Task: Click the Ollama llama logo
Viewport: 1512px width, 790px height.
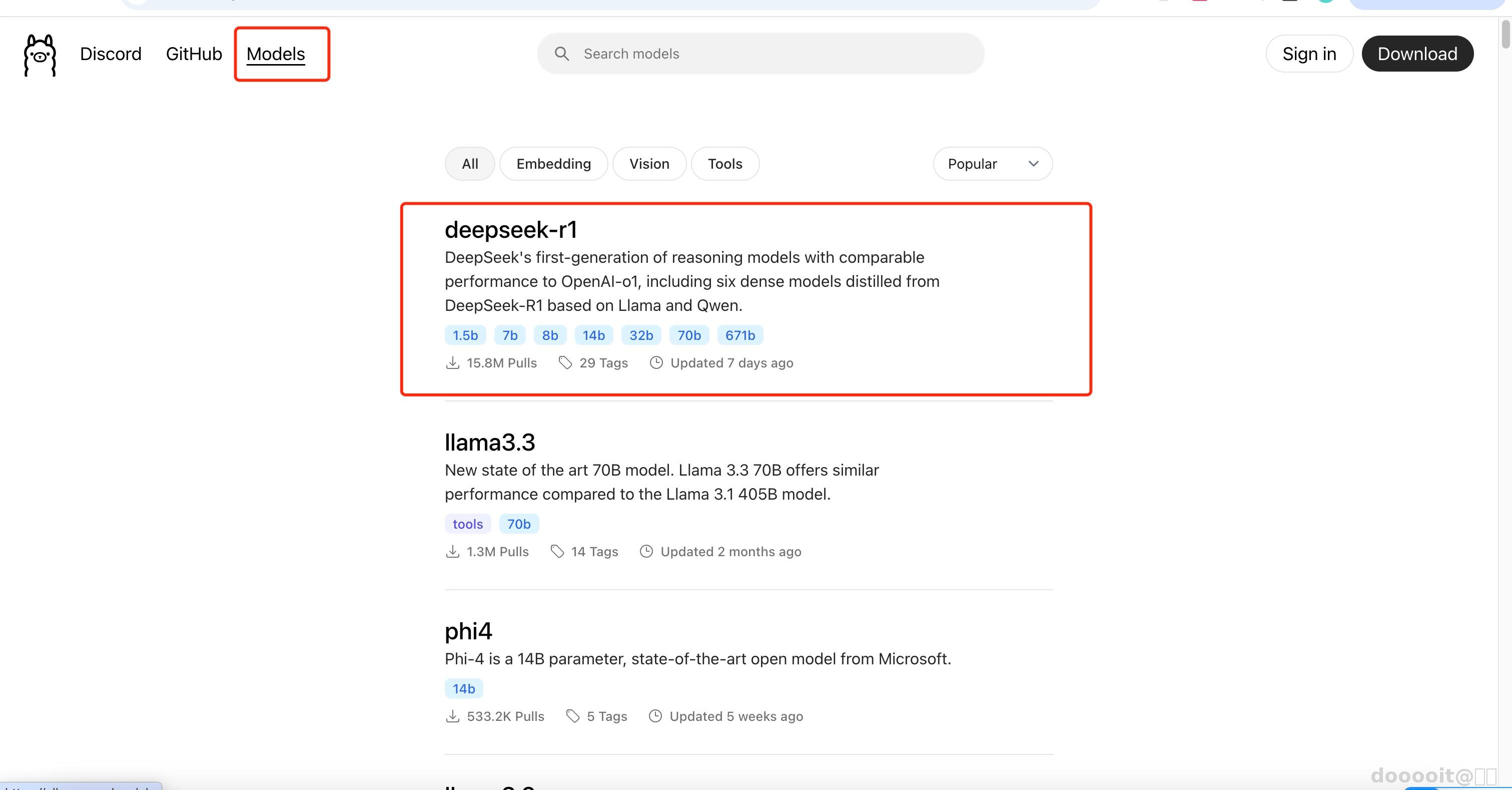Action: (40, 55)
